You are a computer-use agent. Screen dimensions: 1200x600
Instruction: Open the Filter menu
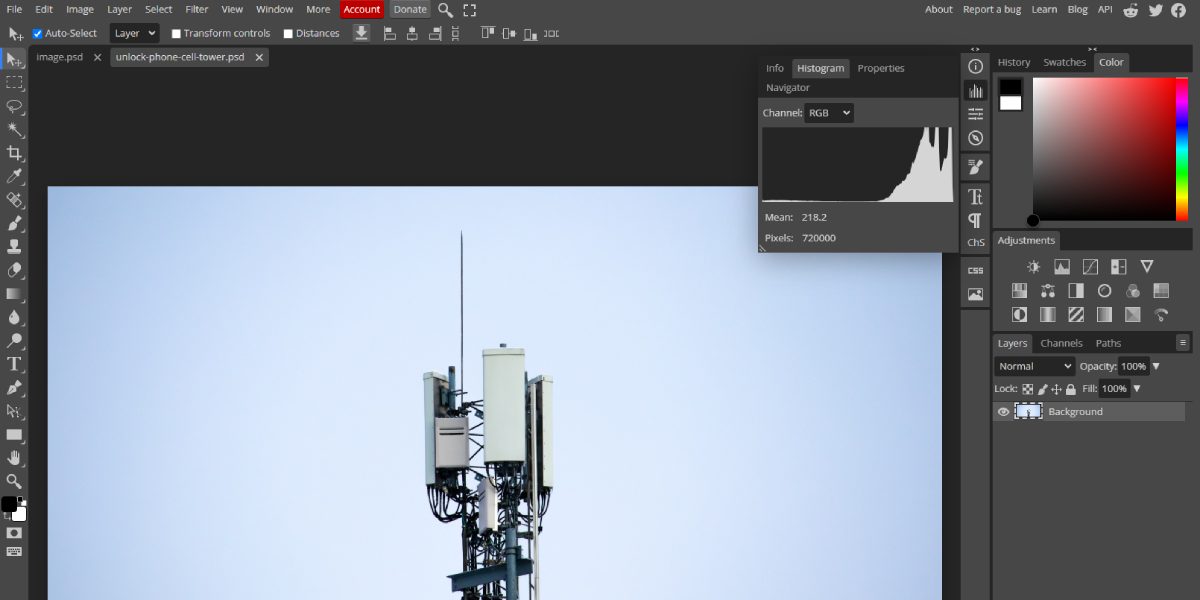pos(196,9)
